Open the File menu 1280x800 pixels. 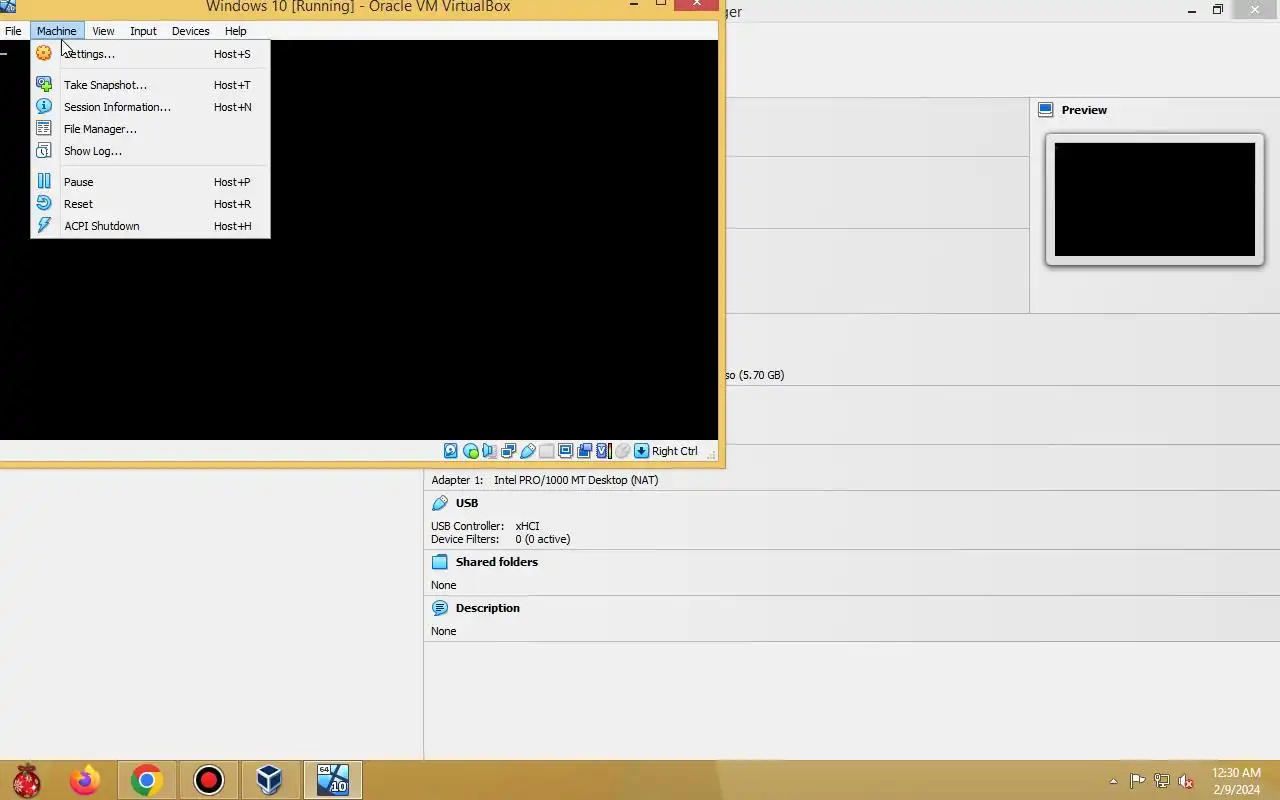coord(13,31)
